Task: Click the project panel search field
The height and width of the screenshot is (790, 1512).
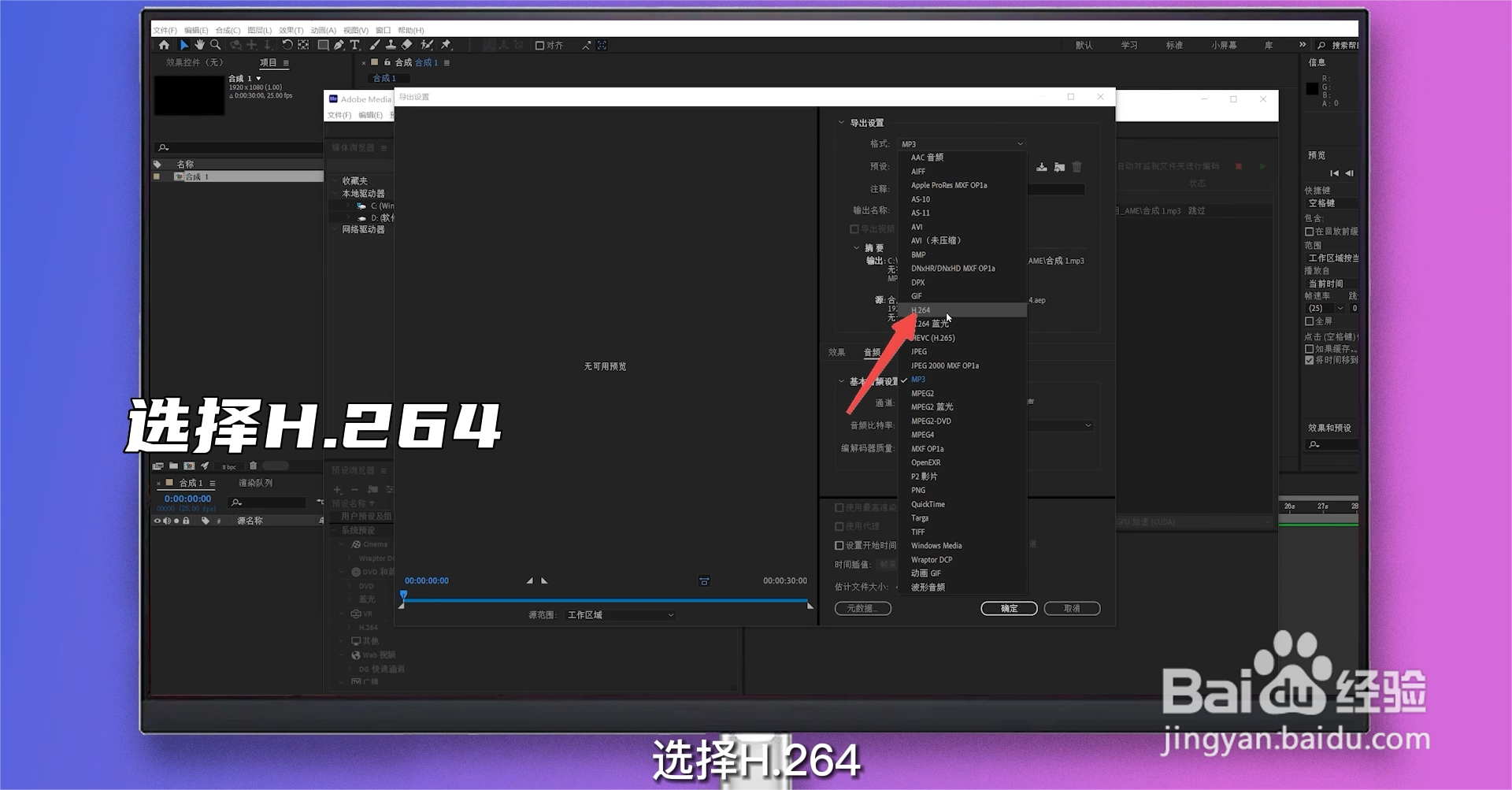Action: coord(239,147)
